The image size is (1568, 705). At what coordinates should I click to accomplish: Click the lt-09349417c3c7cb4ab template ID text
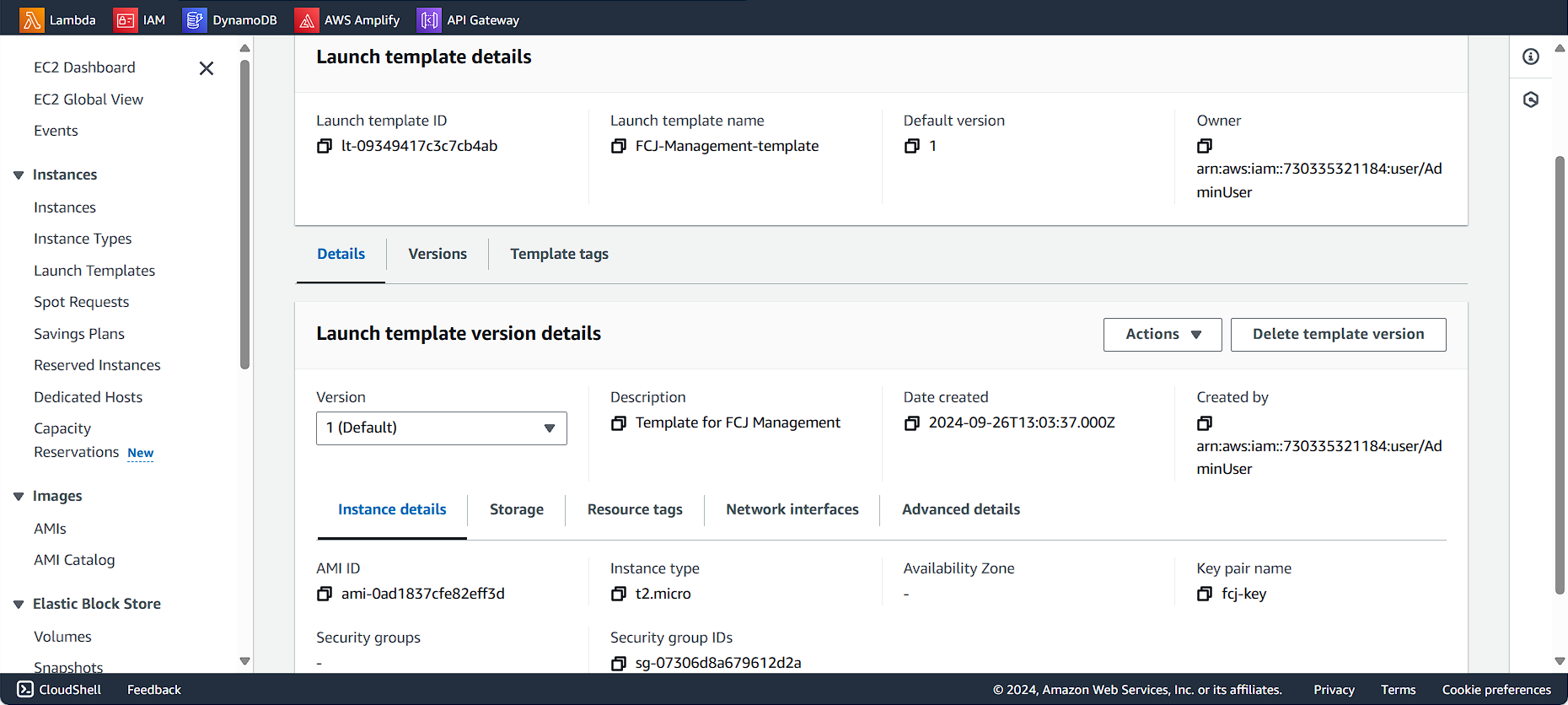pos(419,146)
